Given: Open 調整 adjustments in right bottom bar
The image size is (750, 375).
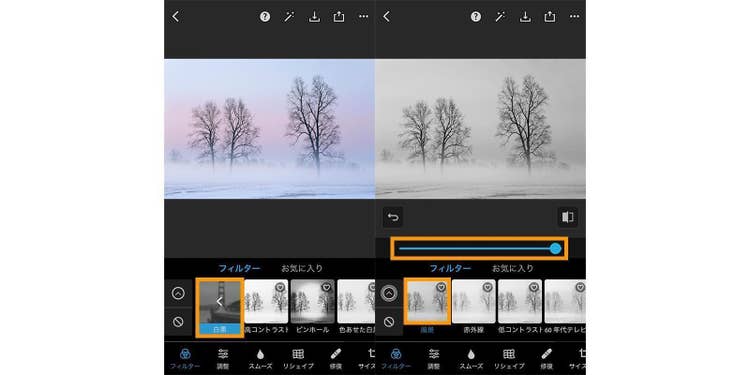Looking at the screenshot, I should click(x=434, y=360).
